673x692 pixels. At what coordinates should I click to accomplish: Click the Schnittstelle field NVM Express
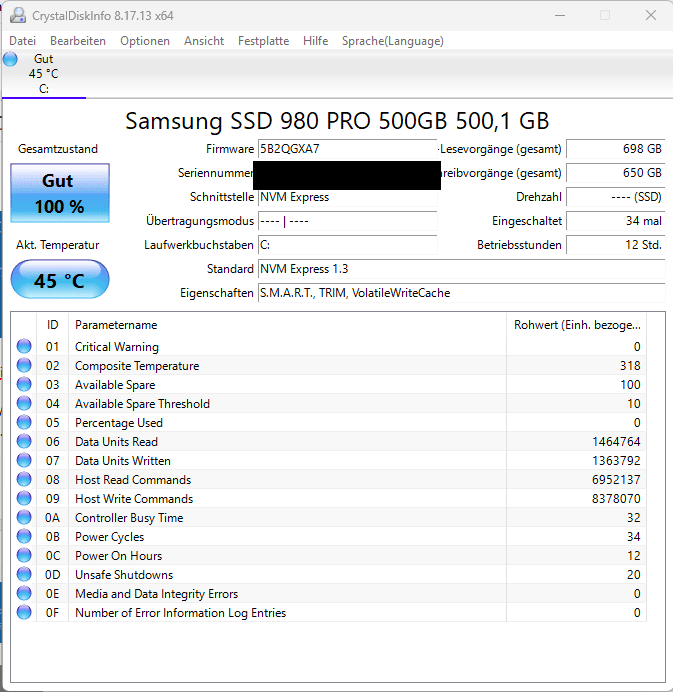tap(347, 197)
